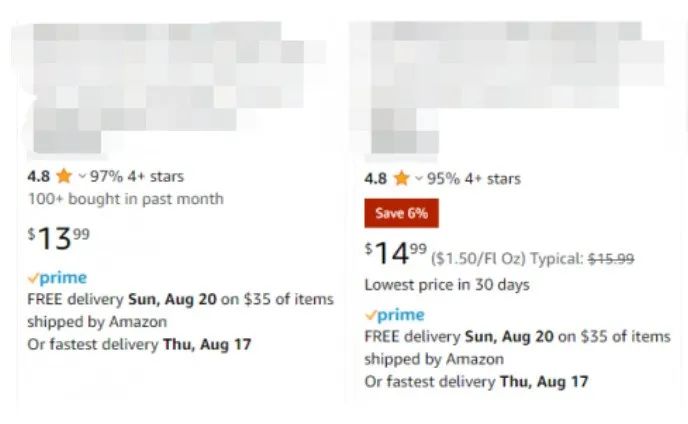Open the blurred right product title

pyautogui.click(x=511, y=88)
